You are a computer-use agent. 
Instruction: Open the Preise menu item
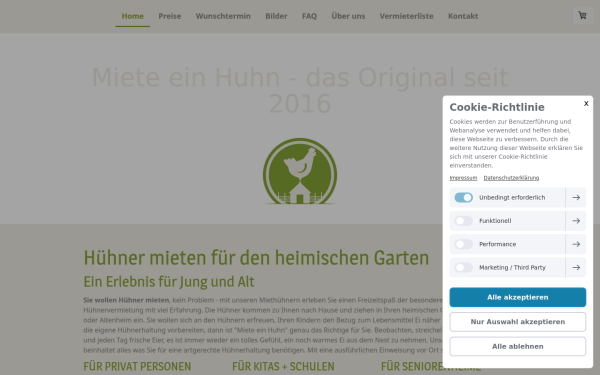point(170,16)
